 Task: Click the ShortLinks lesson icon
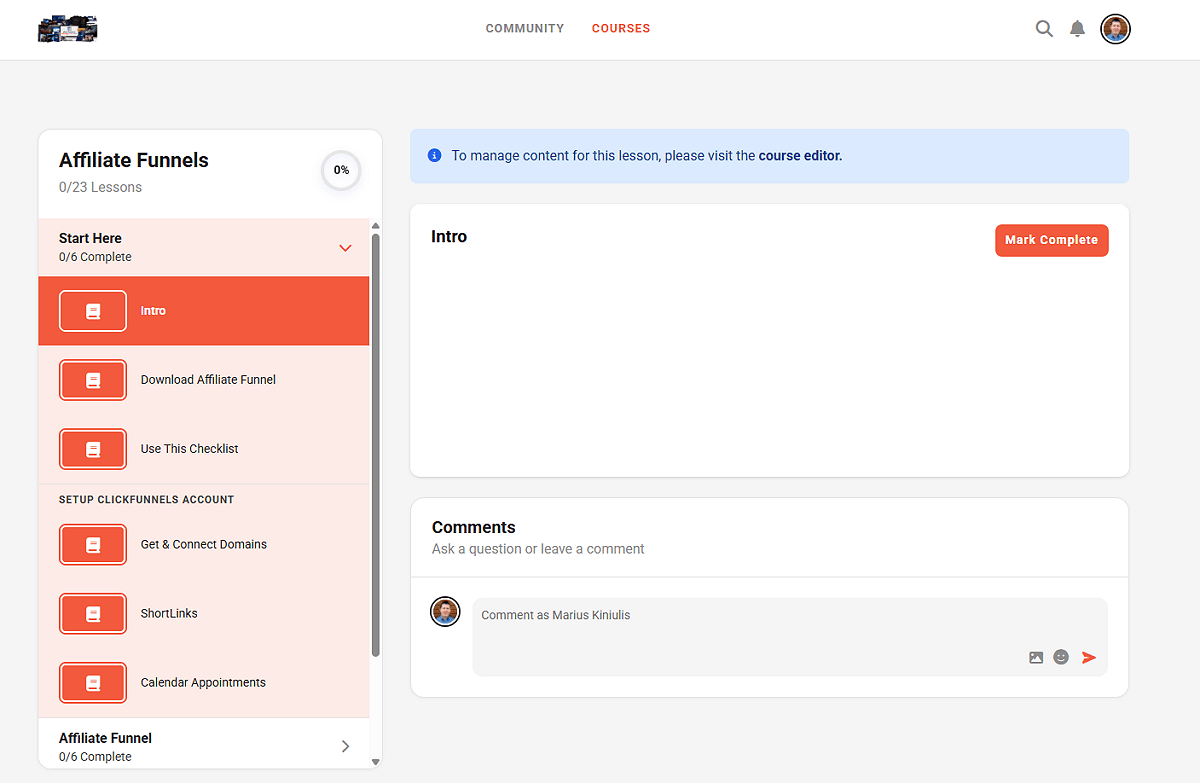point(93,614)
